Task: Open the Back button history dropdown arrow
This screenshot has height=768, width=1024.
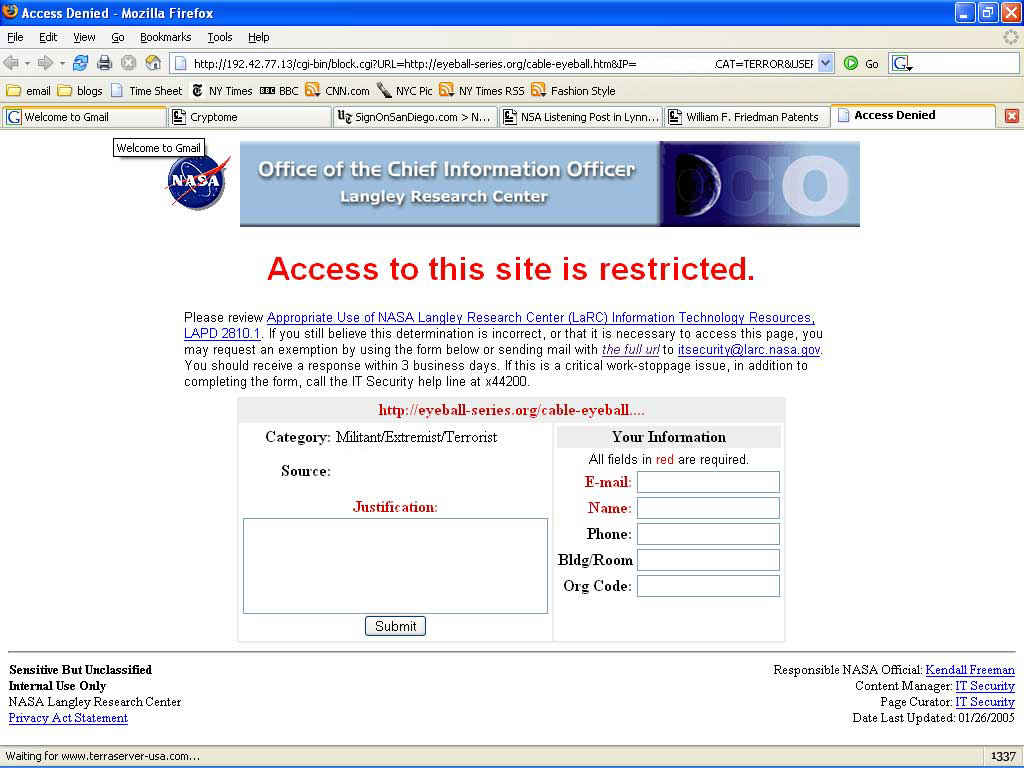Action: coord(27,63)
